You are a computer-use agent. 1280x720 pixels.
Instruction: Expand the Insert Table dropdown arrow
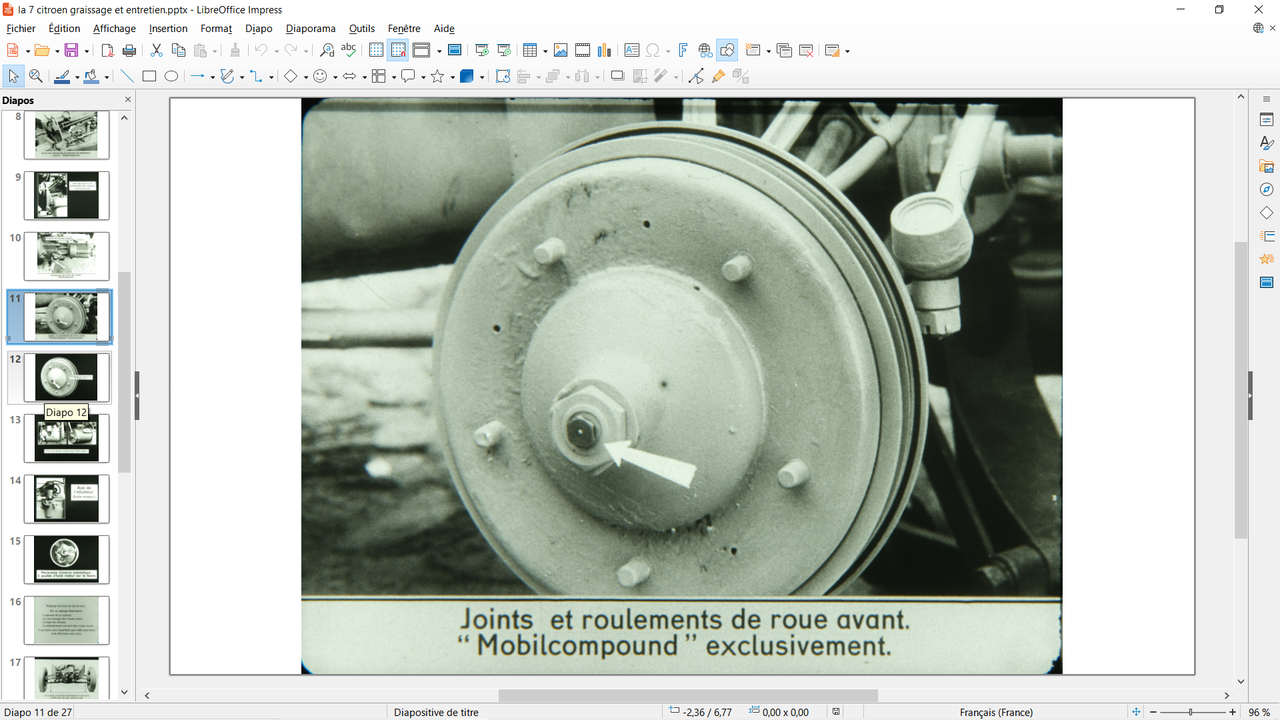544,51
